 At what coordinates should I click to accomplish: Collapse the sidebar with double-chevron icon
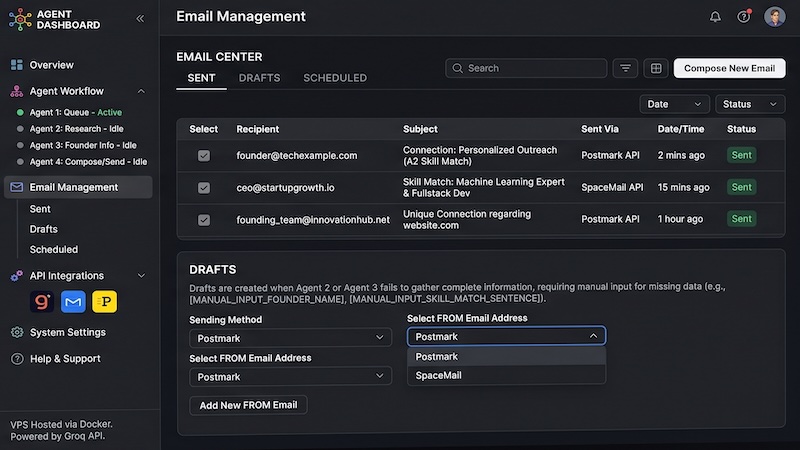click(140, 19)
